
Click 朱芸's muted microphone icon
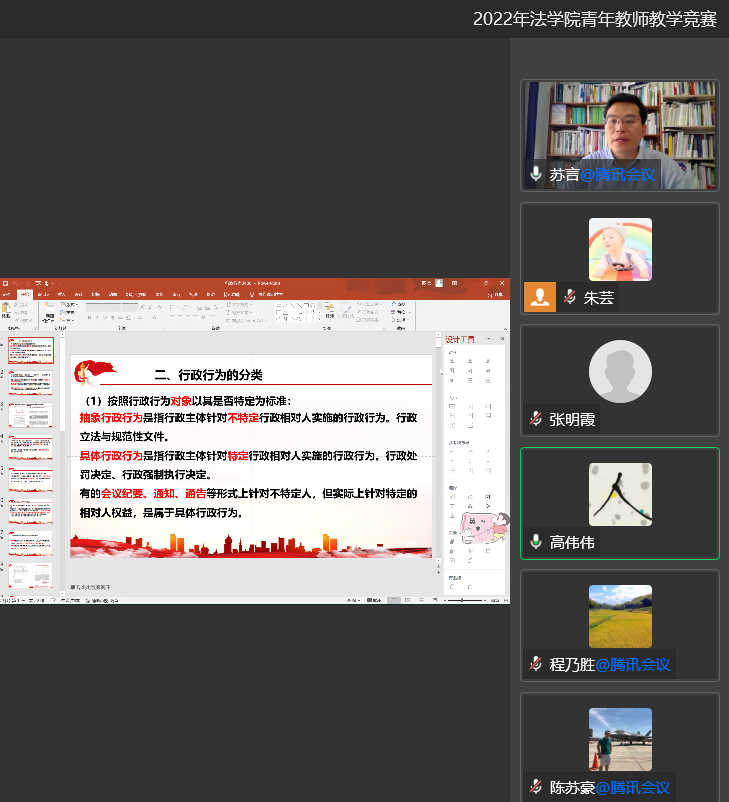pyautogui.click(x=570, y=297)
